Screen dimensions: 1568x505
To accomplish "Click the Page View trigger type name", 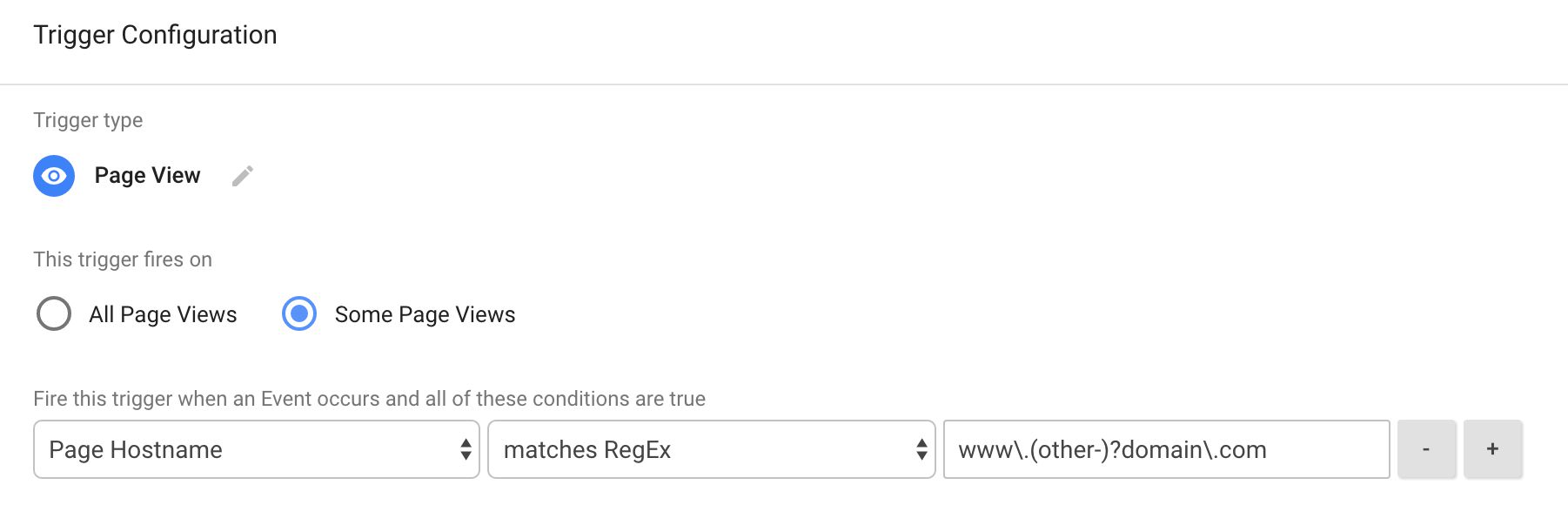I will 147,176.
